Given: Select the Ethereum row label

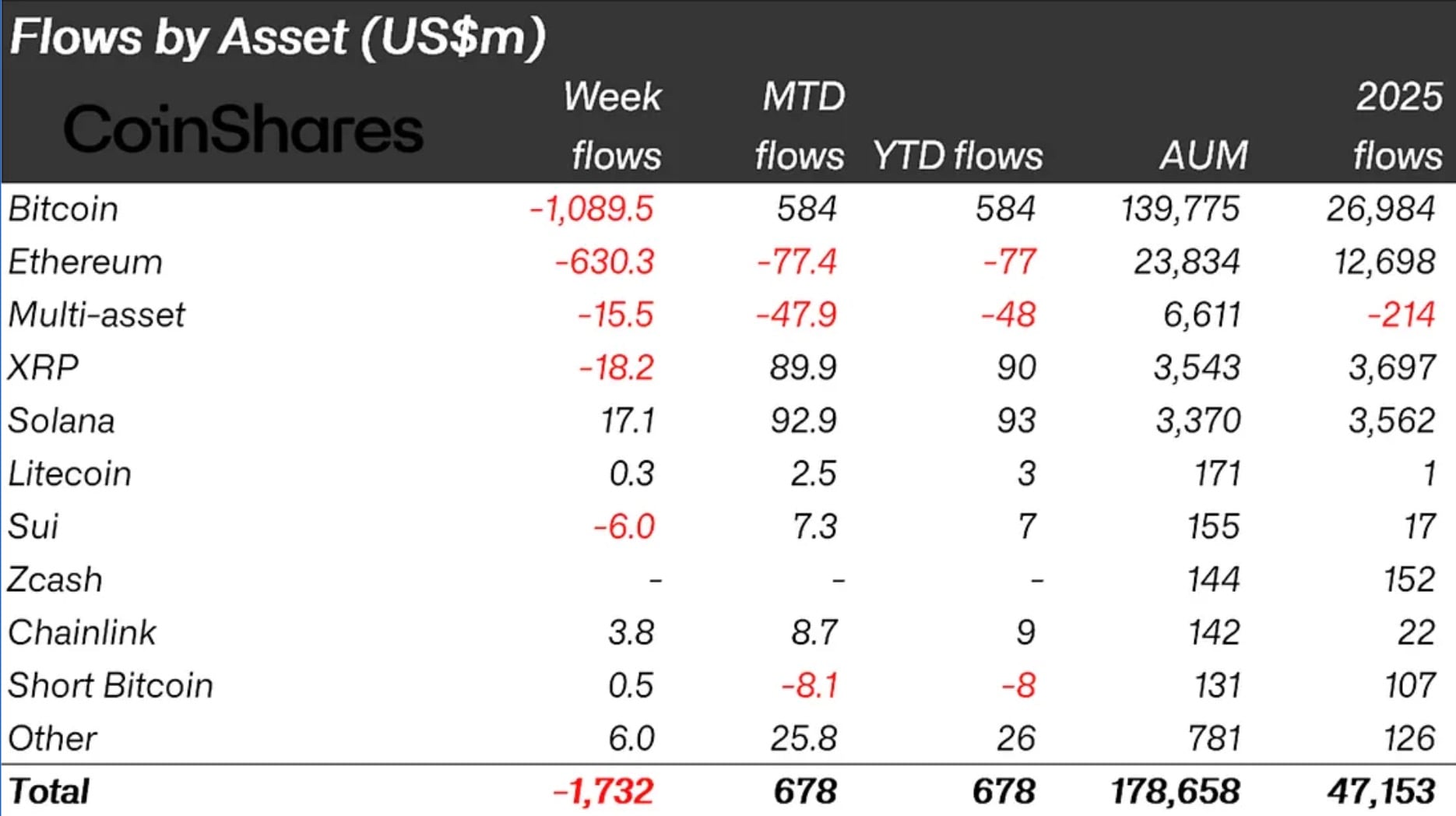Looking at the screenshot, I should (x=86, y=262).
